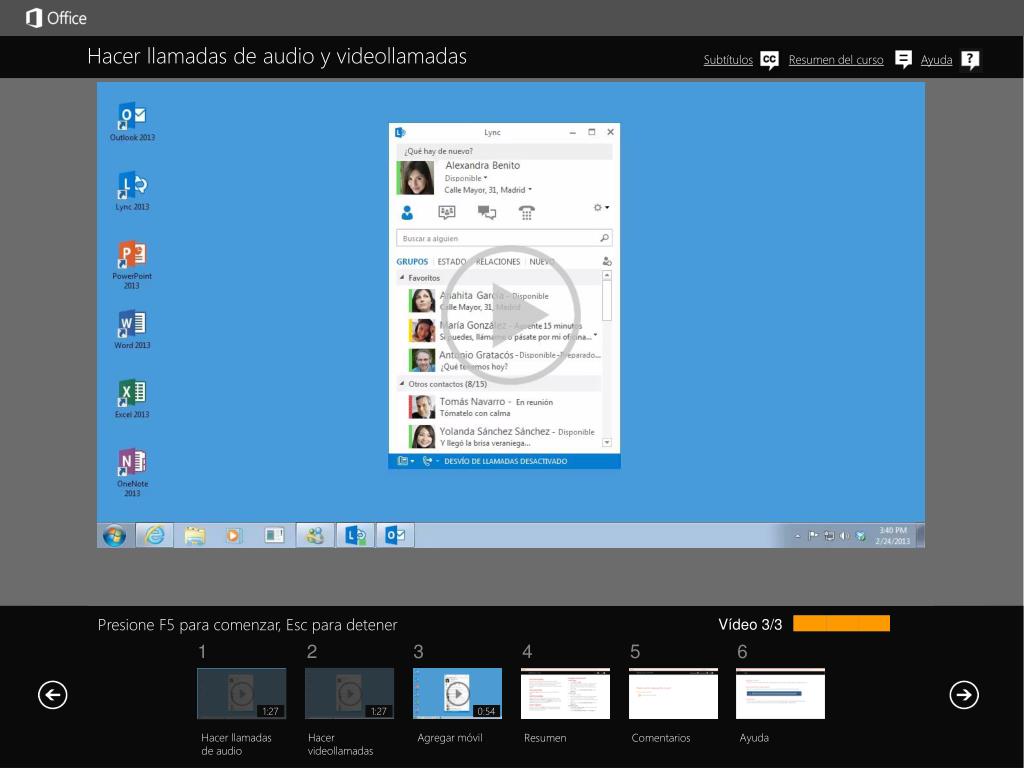Image resolution: width=1024 pixels, height=768 pixels.
Task: Click the Windows Start button
Action: point(114,536)
